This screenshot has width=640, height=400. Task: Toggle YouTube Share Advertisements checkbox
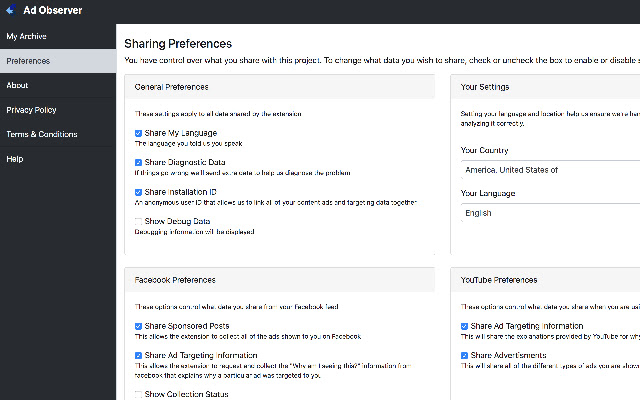[x=464, y=356]
